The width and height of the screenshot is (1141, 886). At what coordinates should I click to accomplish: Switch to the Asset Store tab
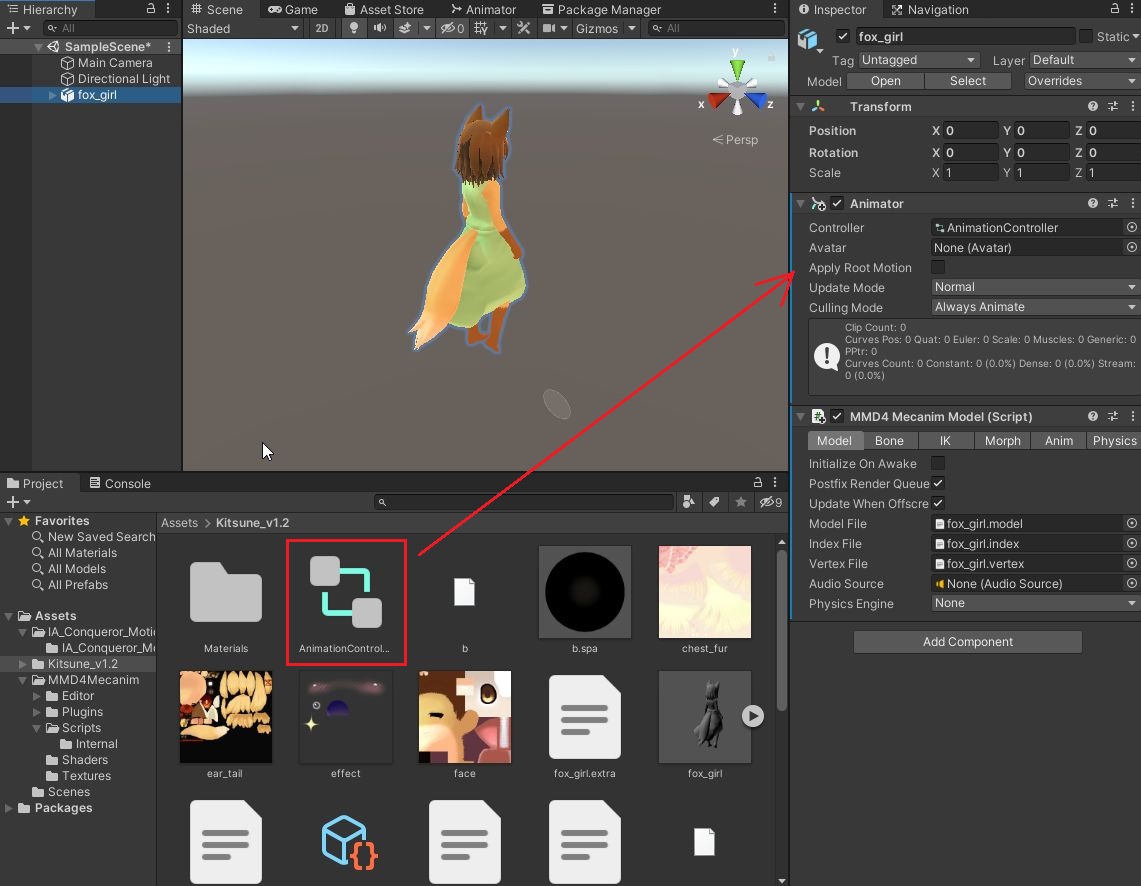[x=383, y=9]
